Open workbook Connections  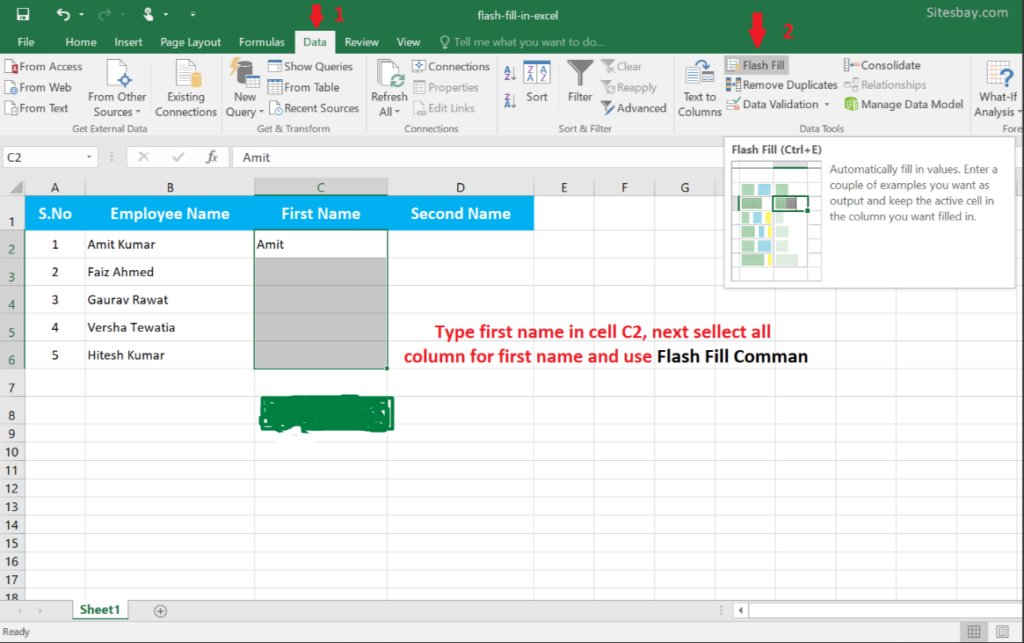451,67
